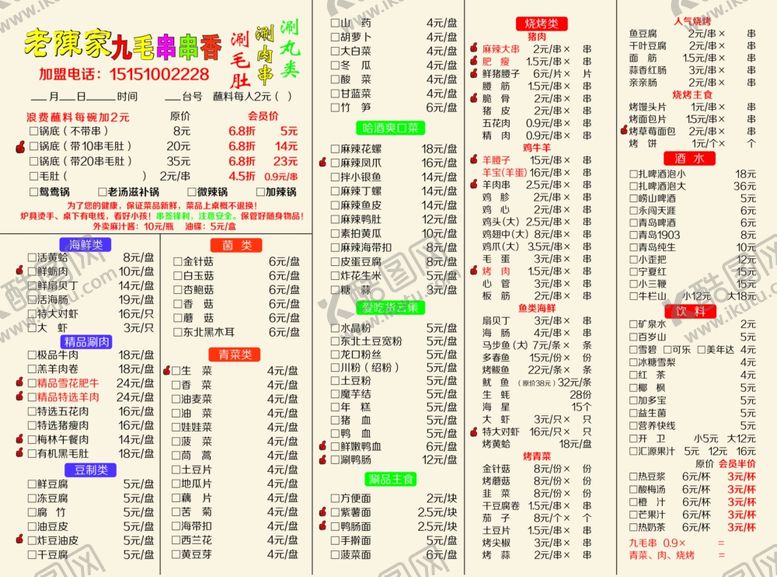Click the thumbs-up icon next to 麻辣大串

[x=472, y=48]
